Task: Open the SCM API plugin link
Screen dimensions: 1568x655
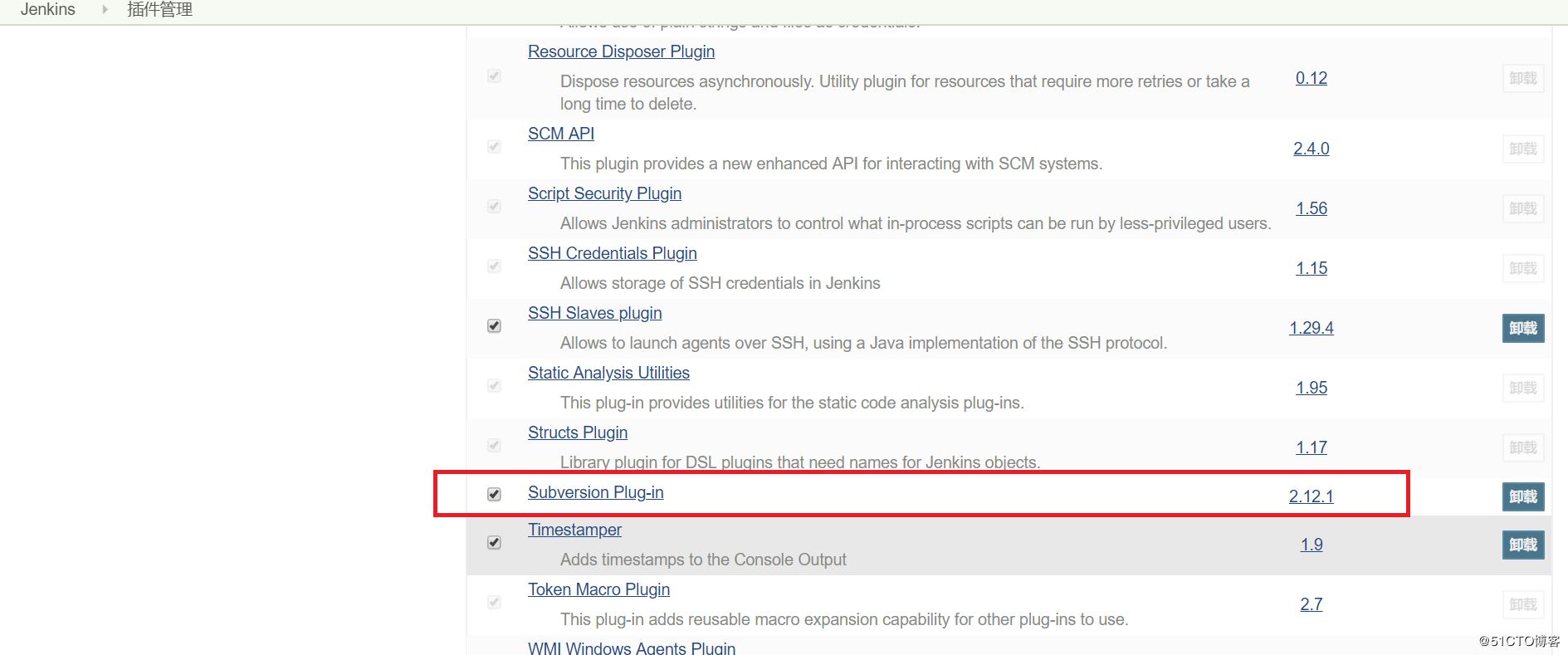Action: (x=561, y=134)
